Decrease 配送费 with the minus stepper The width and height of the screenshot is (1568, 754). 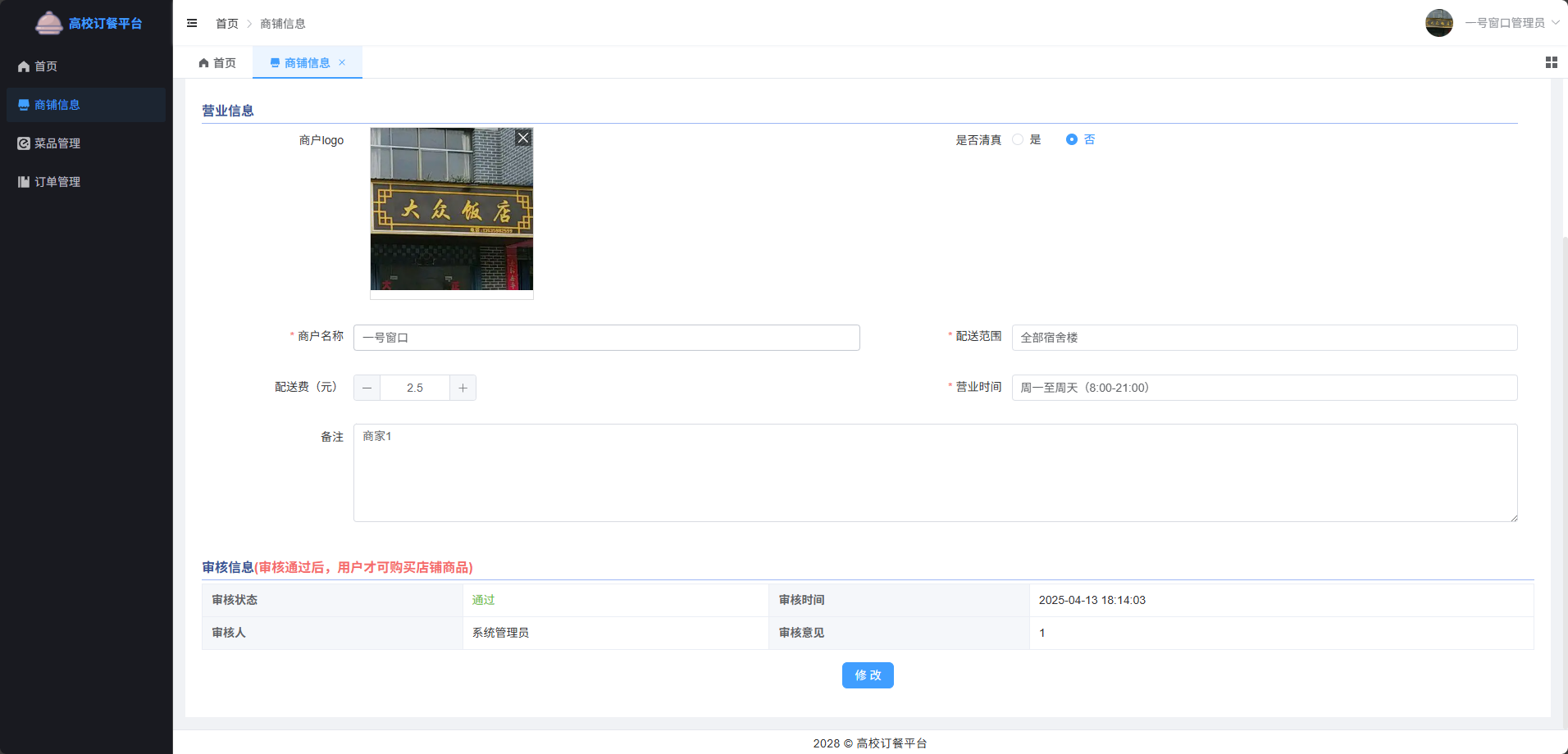(x=367, y=387)
